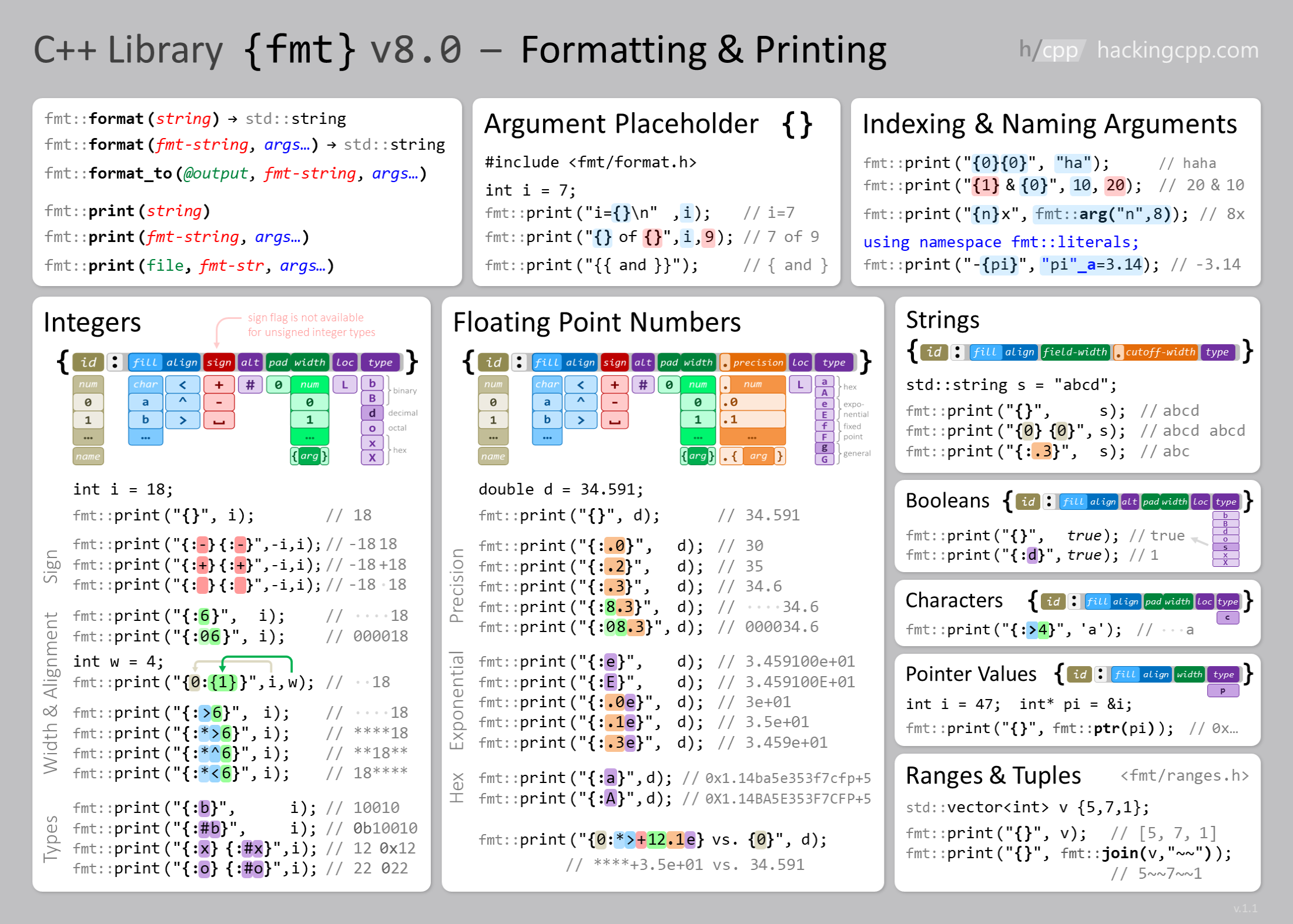Click the red plus sign box in Integers
Image resolution: width=1293 pixels, height=924 pixels.
pyautogui.click(x=219, y=385)
